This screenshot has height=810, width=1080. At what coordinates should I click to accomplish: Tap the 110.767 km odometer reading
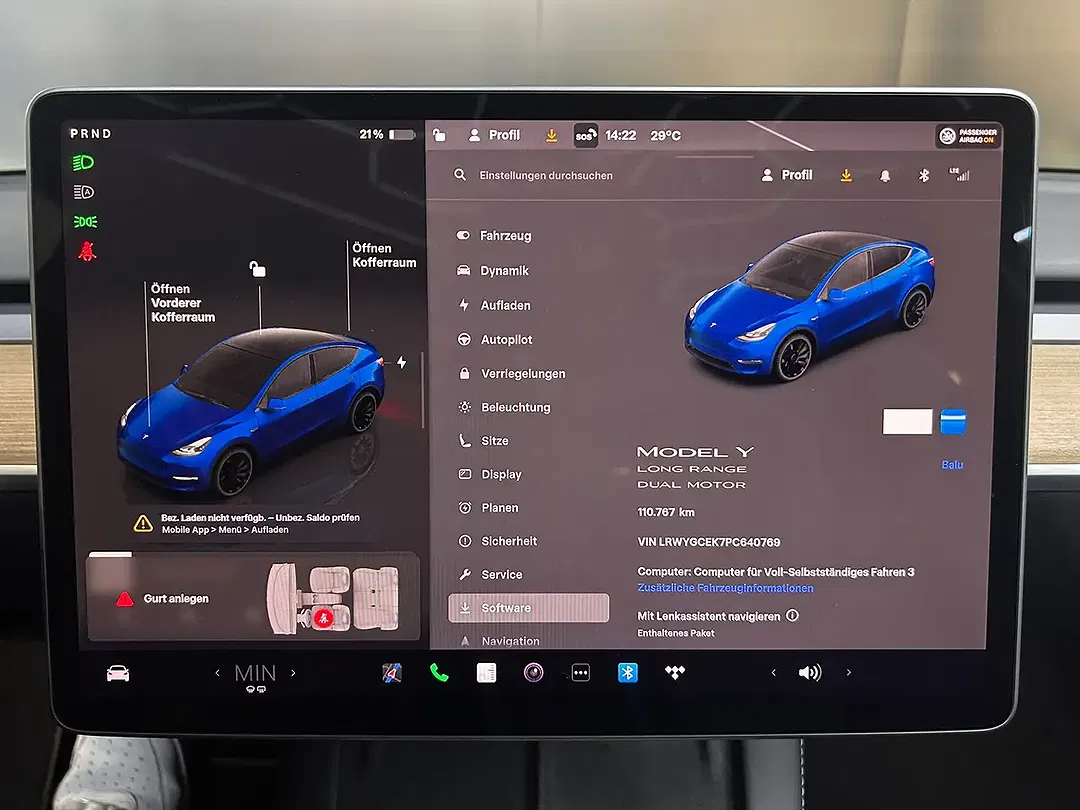pyautogui.click(x=666, y=512)
